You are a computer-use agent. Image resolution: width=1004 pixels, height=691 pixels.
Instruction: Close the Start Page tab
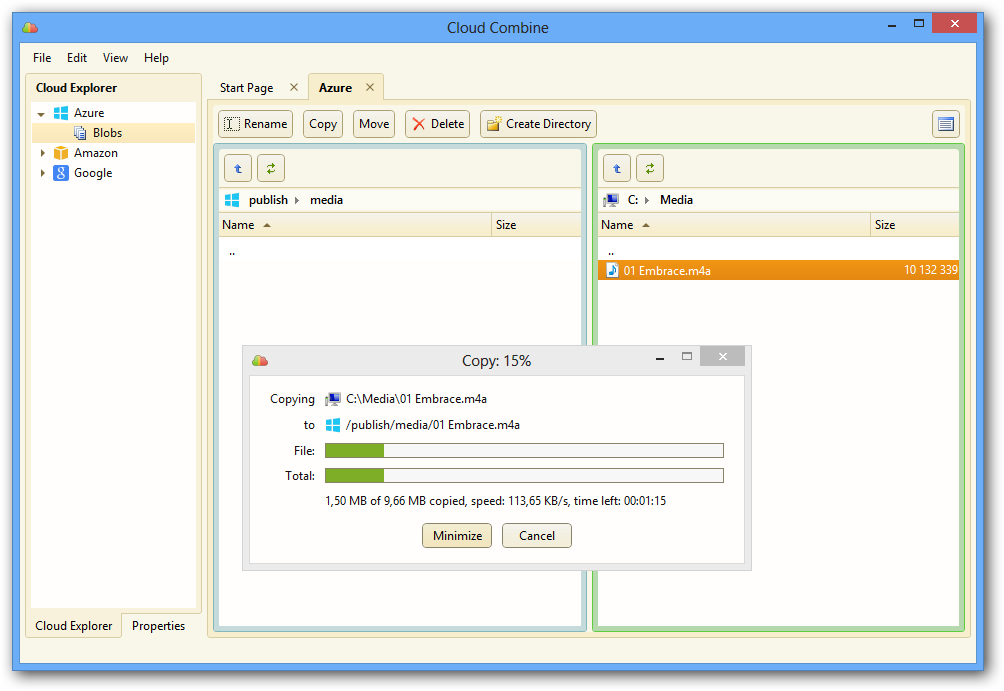294,87
